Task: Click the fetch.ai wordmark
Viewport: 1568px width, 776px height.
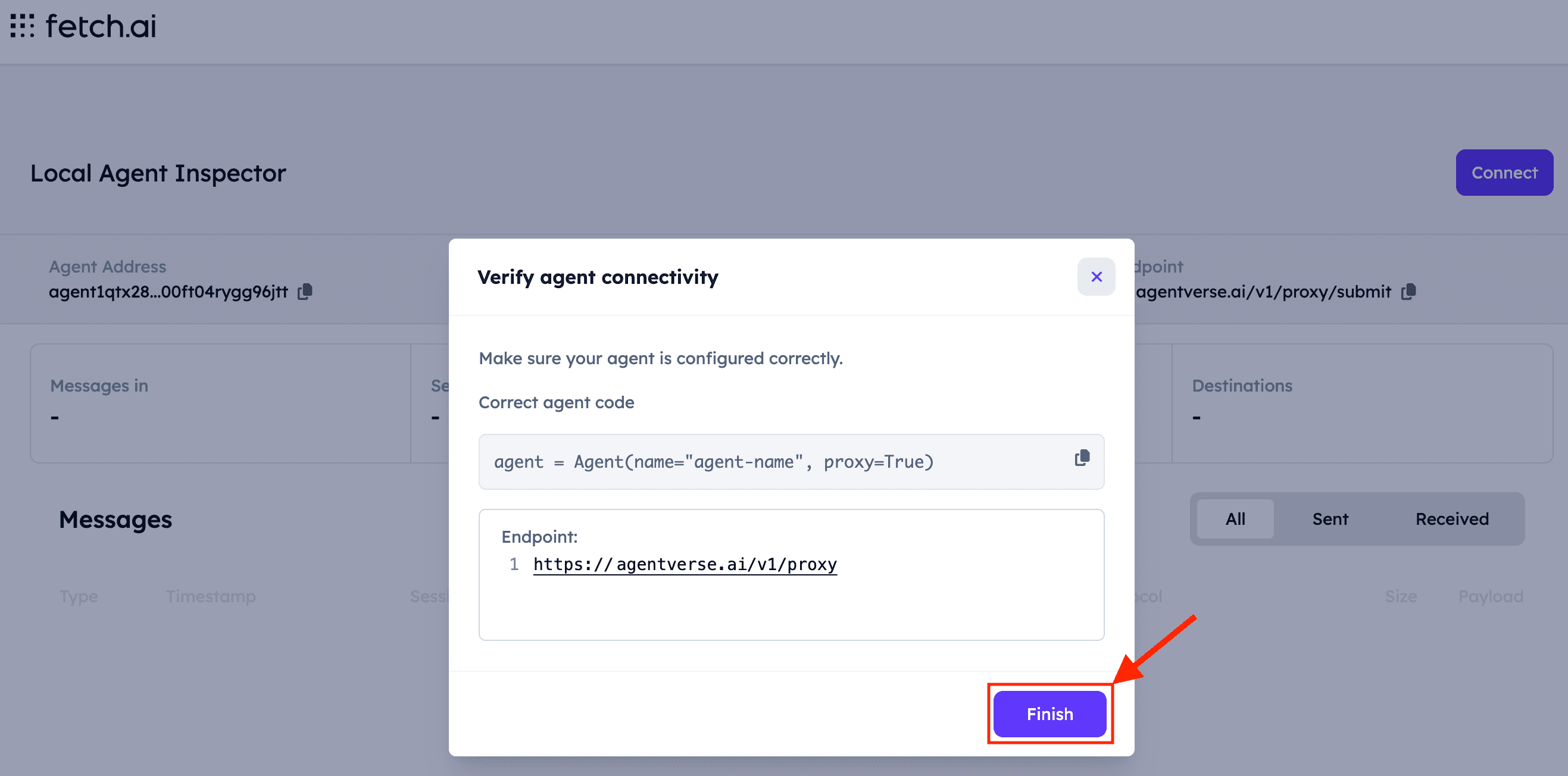Action: [101, 26]
